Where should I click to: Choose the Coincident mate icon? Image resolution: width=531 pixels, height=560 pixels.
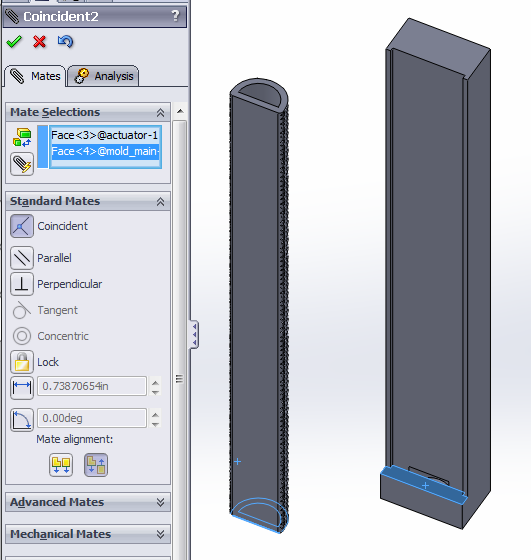click(x=22, y=226)
